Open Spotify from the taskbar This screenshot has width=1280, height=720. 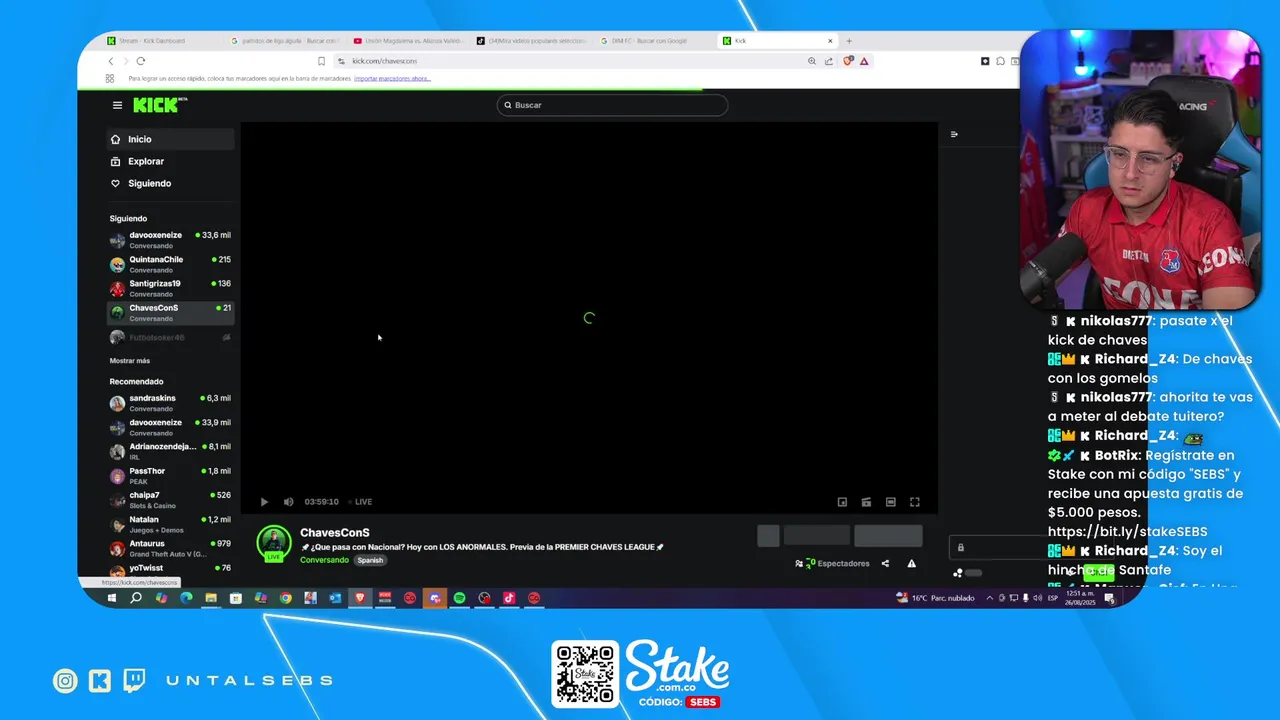tap(459, 598)
